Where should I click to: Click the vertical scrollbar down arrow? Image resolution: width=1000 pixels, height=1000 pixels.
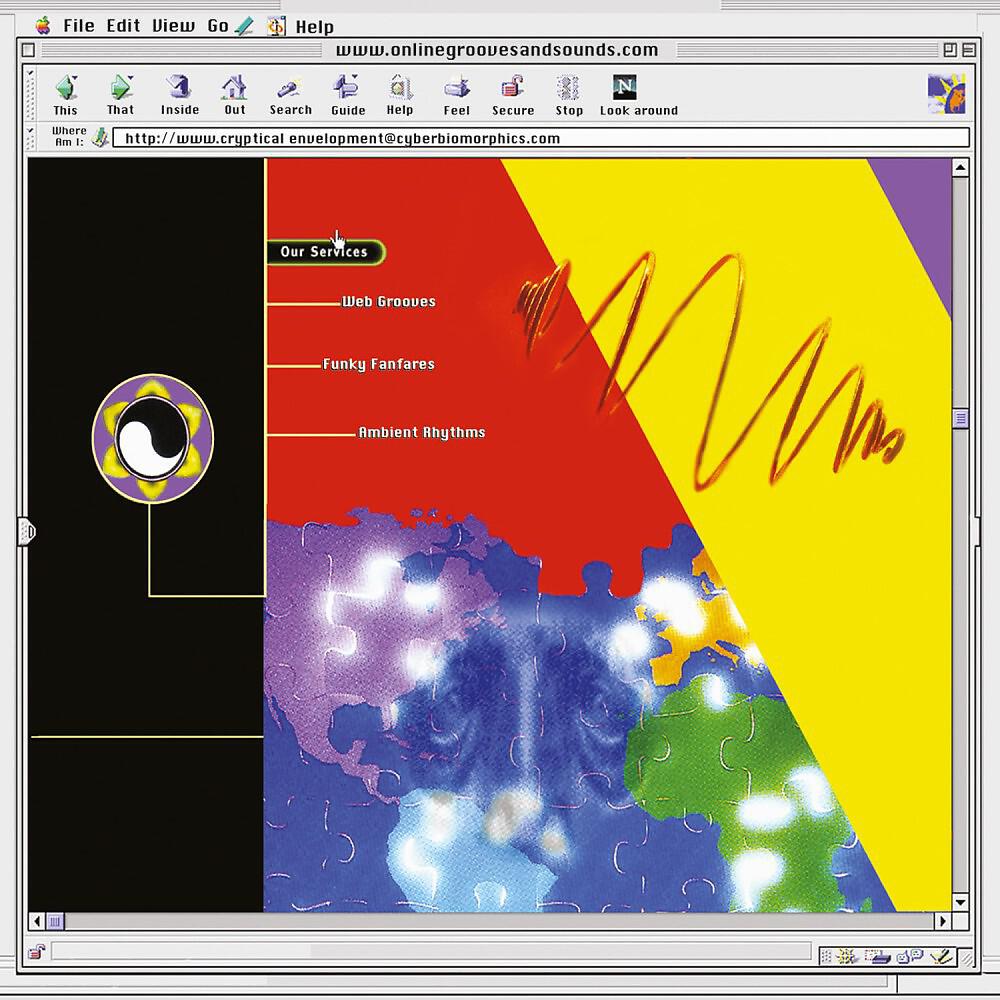[960, 902]
